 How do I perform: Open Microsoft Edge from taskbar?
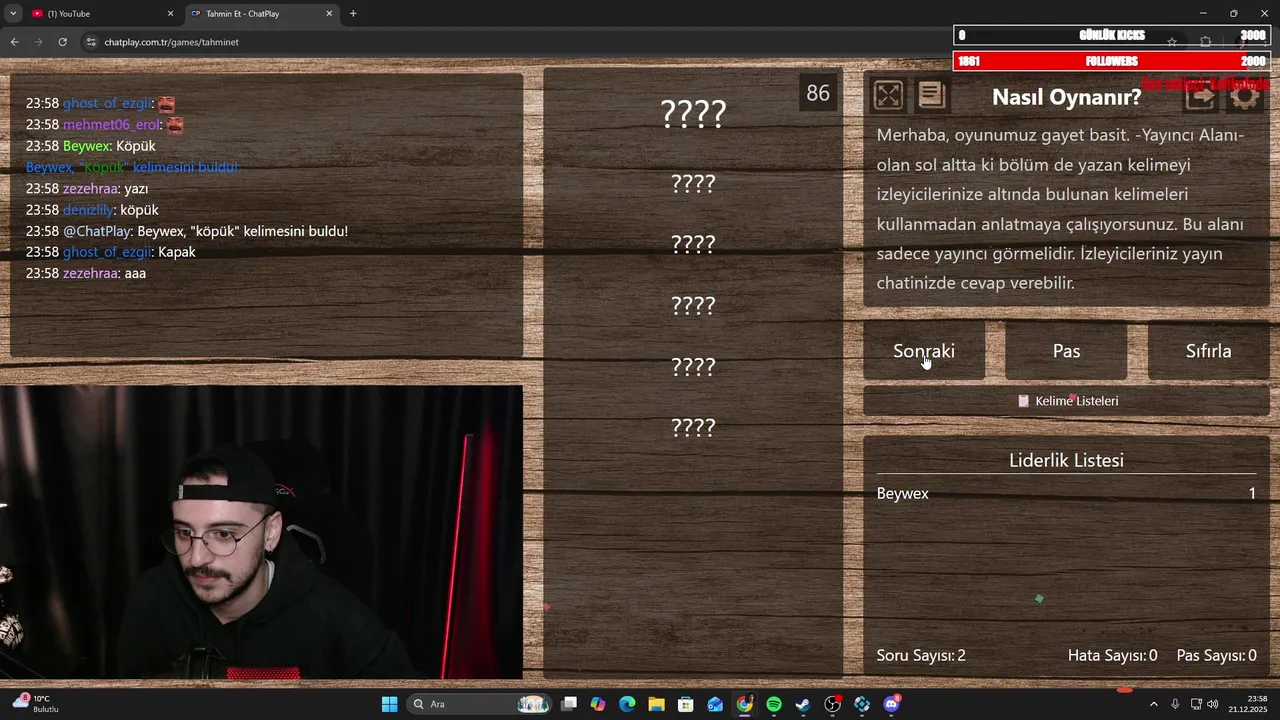point(627,704)
